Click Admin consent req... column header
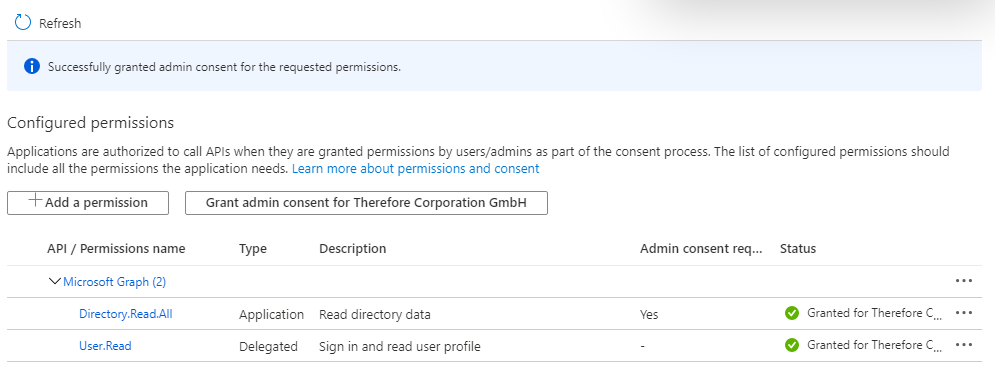This screenshot has height=373, width=995. (x=701, y=249)
